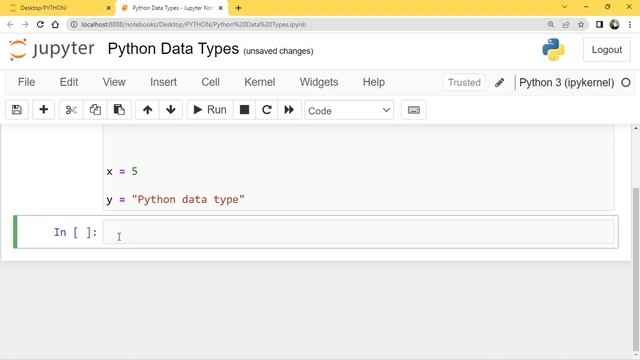Close the Python Data Types browser tab

pyautogui.click(x=220, y=8)
